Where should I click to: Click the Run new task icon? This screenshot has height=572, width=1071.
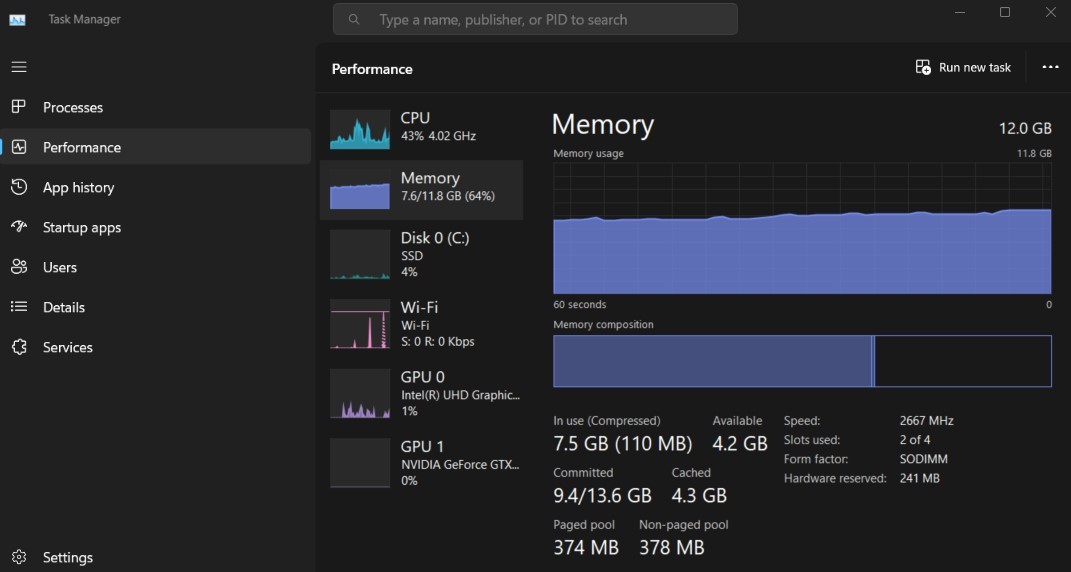[x=923, y=67]
